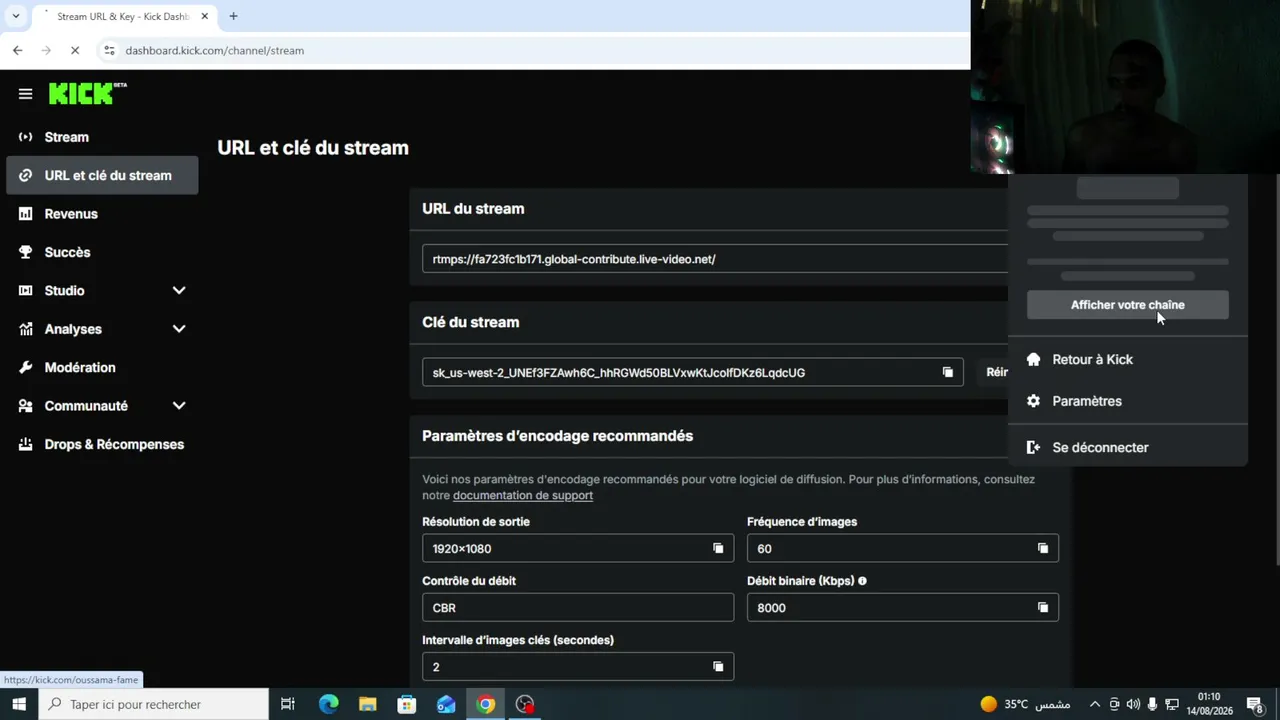Click the Windows search box
This screenshot has height=720, width=1280.
[x=155, y=704]
